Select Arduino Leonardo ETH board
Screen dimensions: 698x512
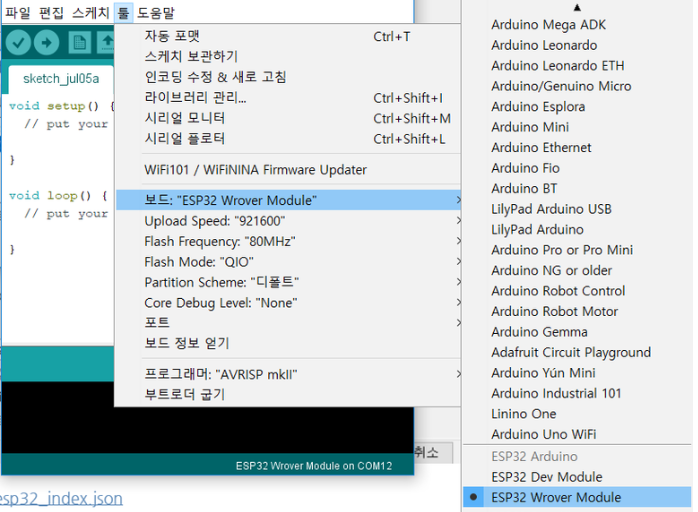pyautogui.click(x=577, y=65)
